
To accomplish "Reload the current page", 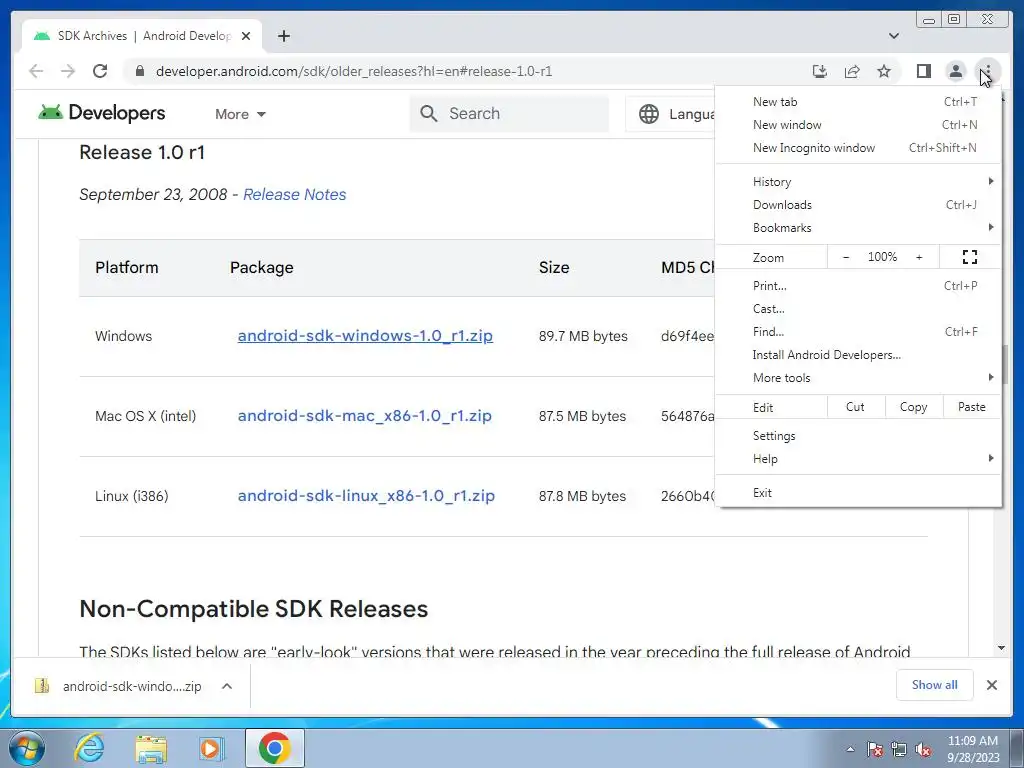I will [100, 71].
